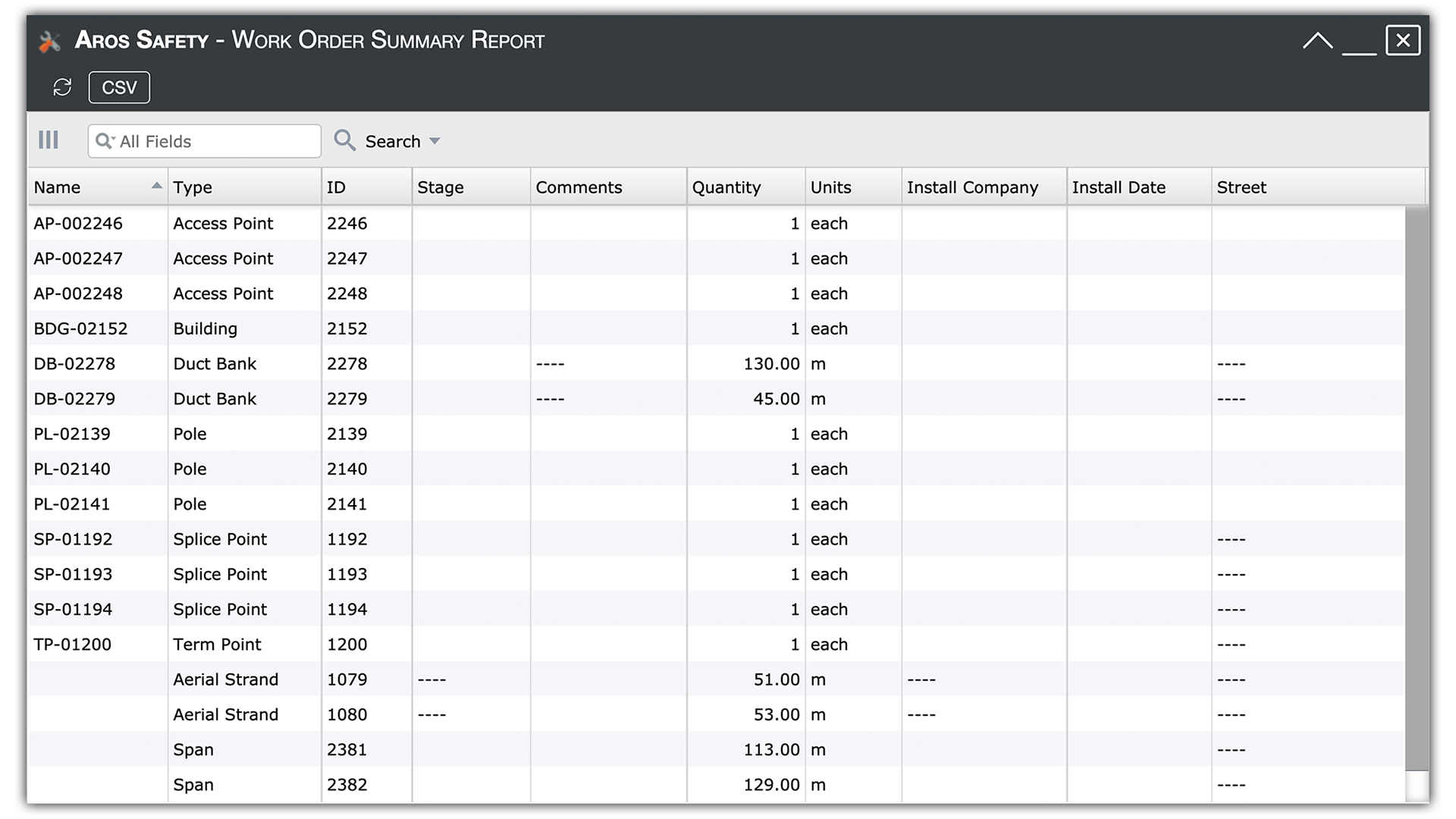Collapse the window using the up chevron

tap(1318, 40)
